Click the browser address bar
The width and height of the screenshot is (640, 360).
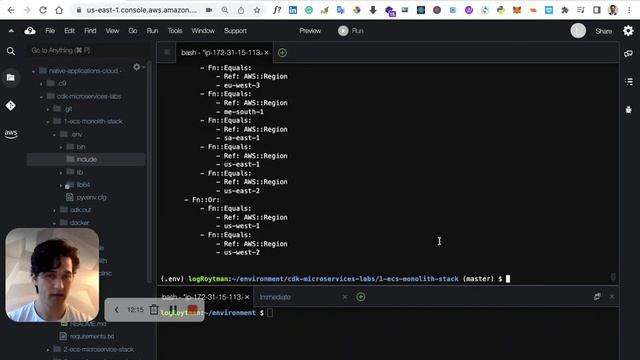(x=142, y=10)
